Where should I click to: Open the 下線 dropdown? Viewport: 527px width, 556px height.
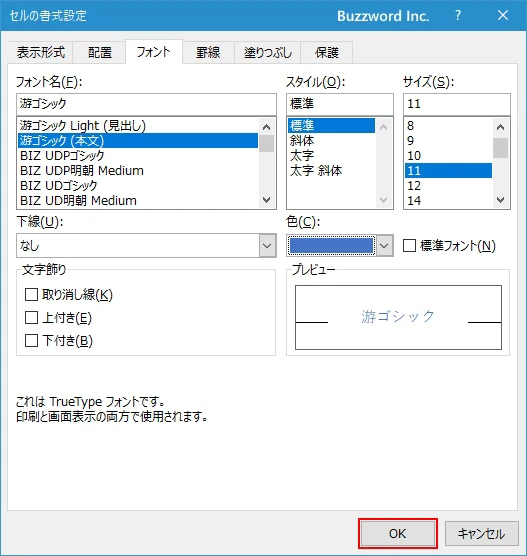point(146,245)
